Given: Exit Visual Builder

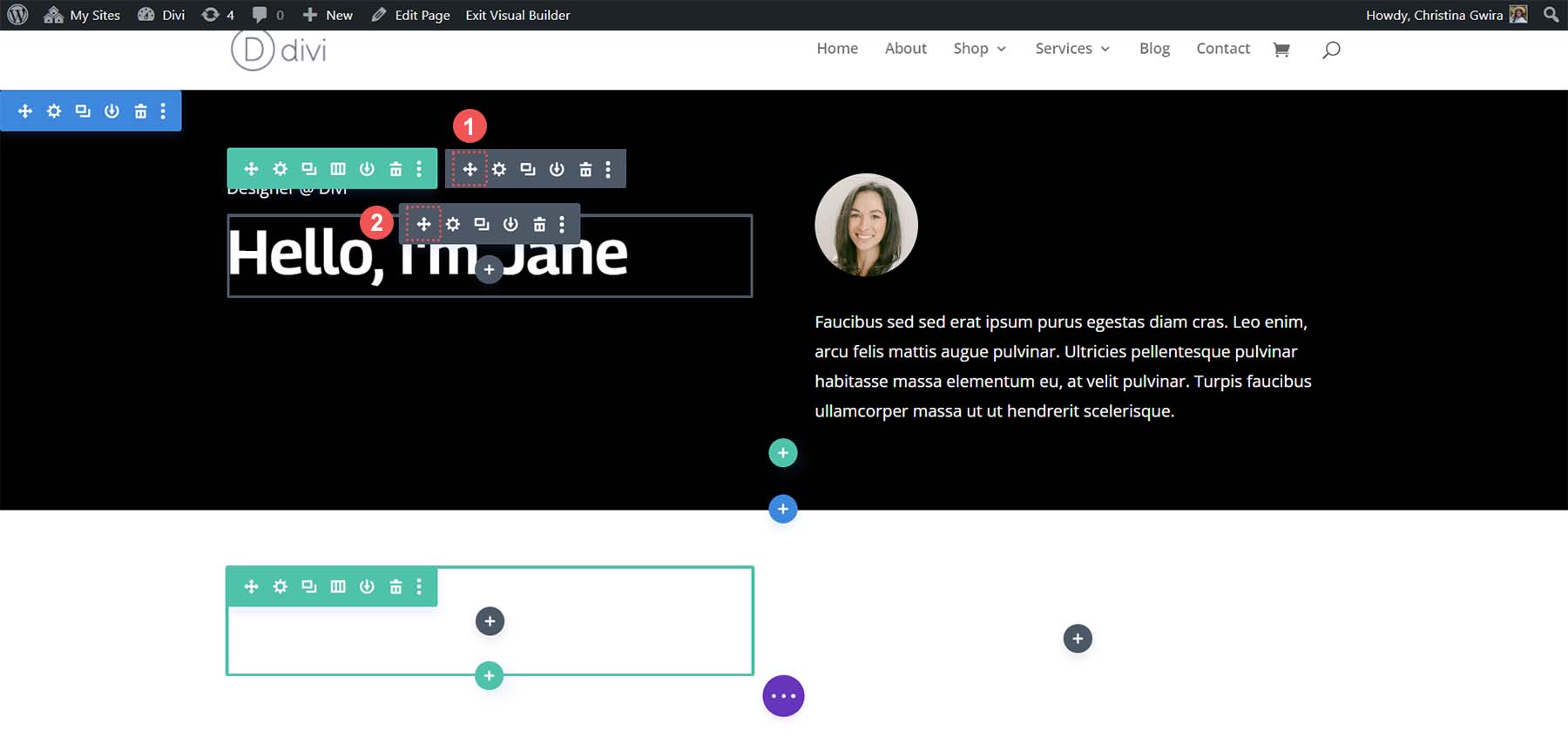Looking at the screenshot, I should pyautogui.click(x=517, y=15).
